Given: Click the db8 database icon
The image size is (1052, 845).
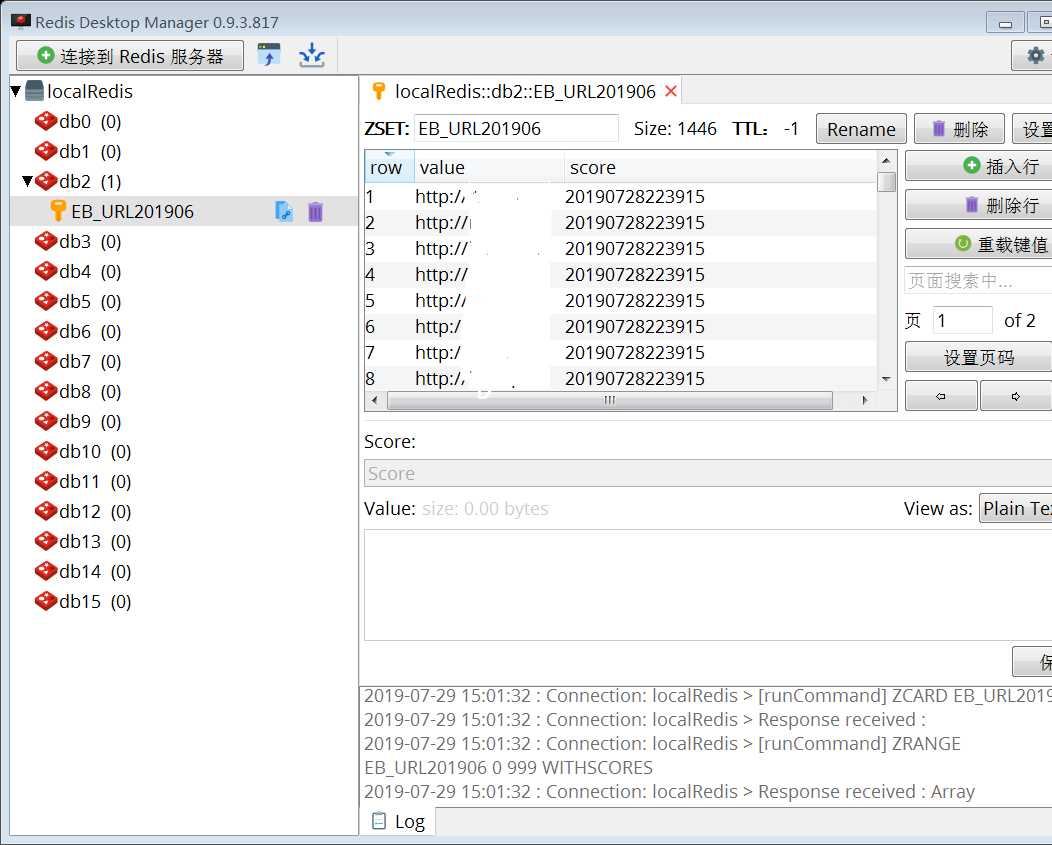Looking at the screenshot, I should (46, 391).
